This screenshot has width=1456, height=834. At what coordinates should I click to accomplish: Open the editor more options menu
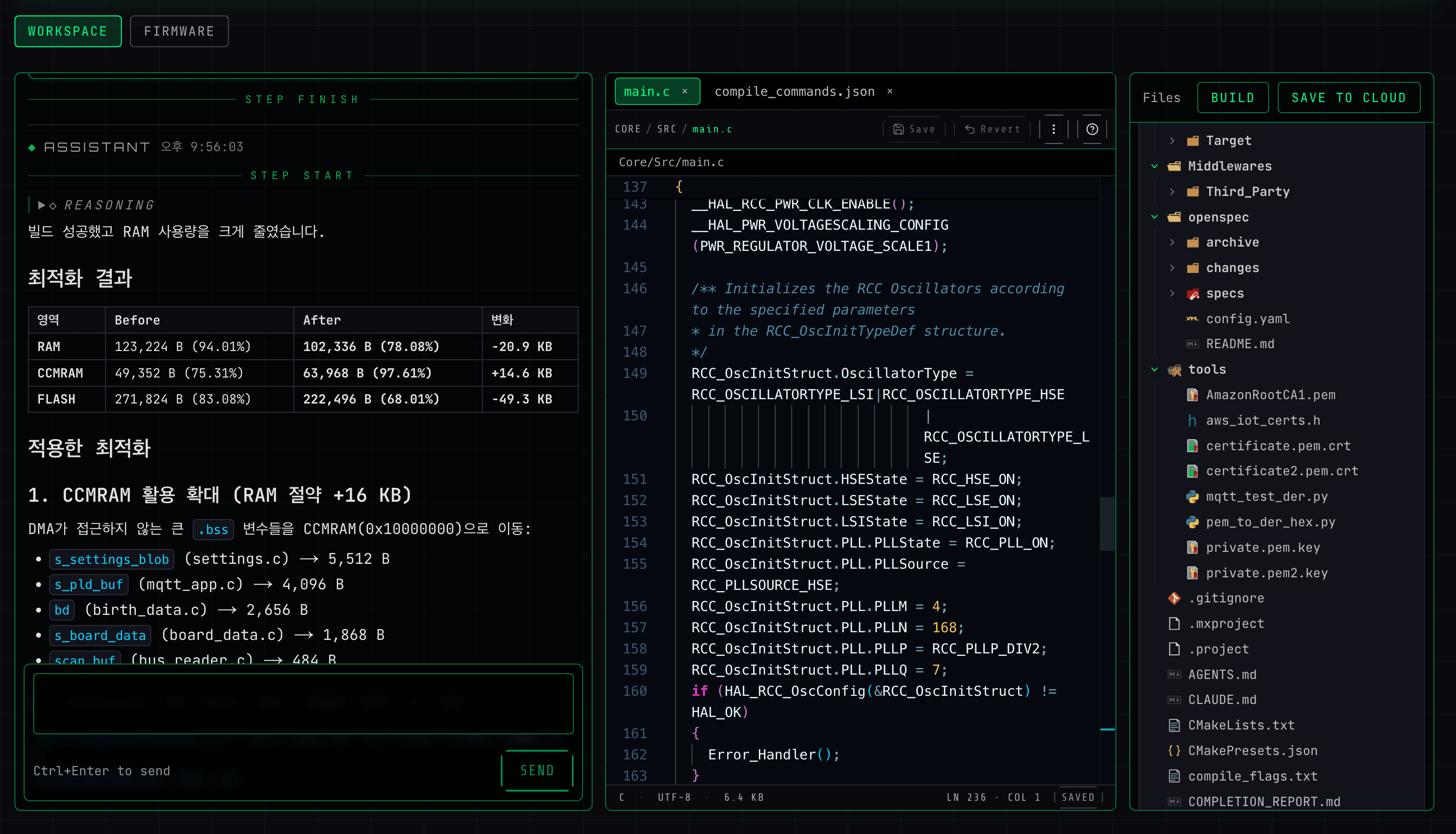point(1054,129)
